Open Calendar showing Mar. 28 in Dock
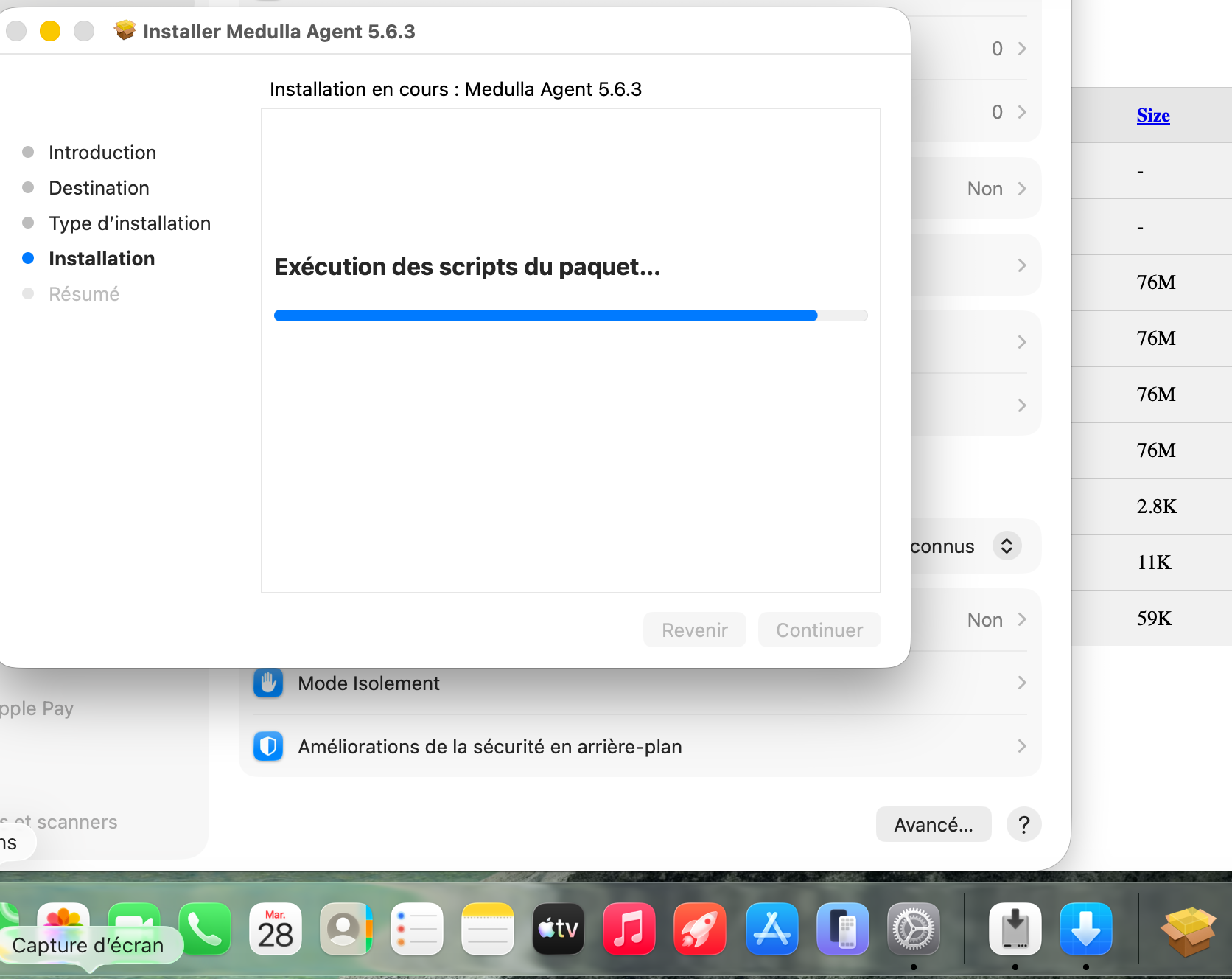The width and height of the screenshot is (1232, 979). [x=276, y=929]
